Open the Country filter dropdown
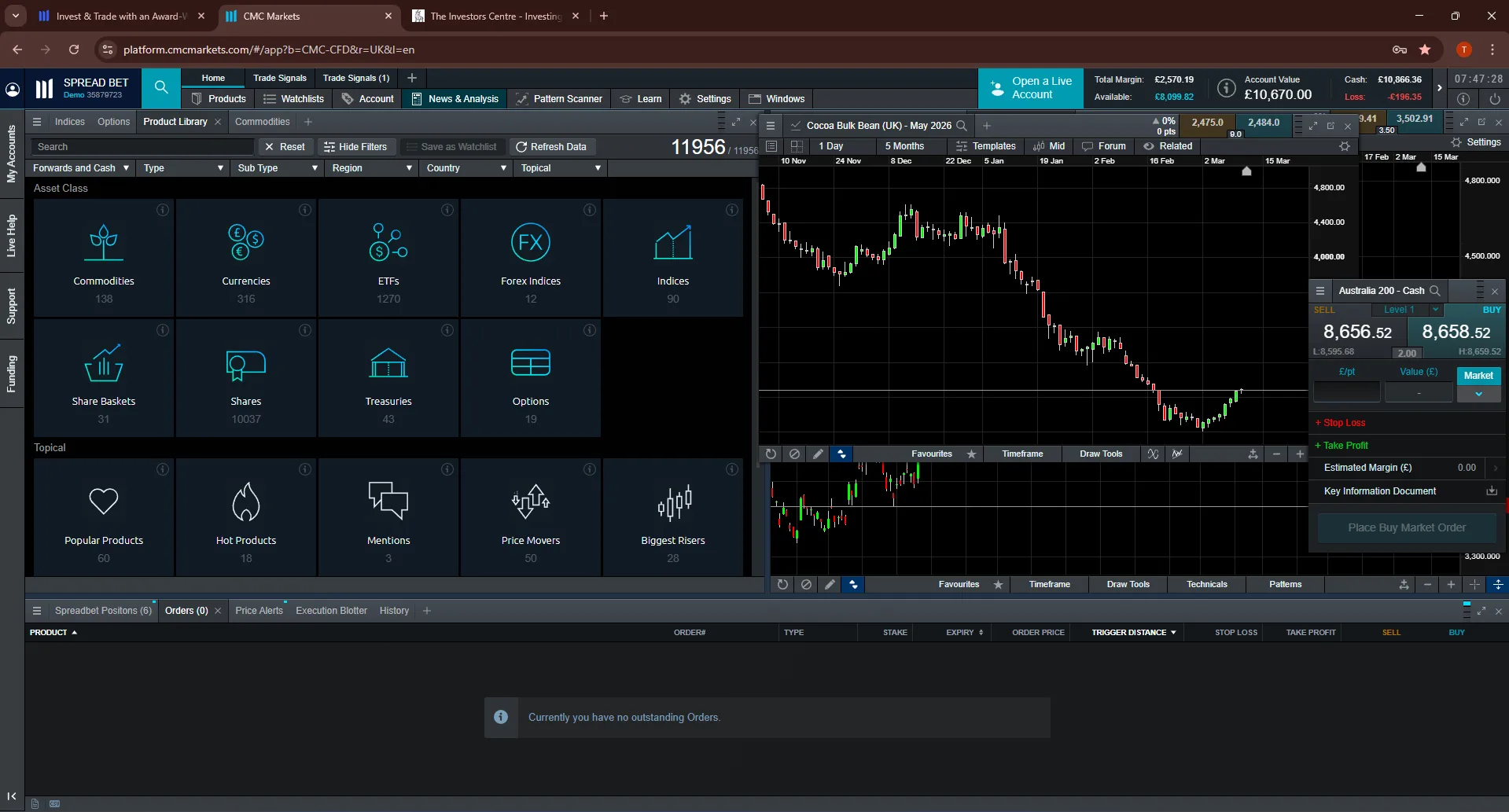The height and width of the screenshot is (812, 1509). click(x=466, y=168)
